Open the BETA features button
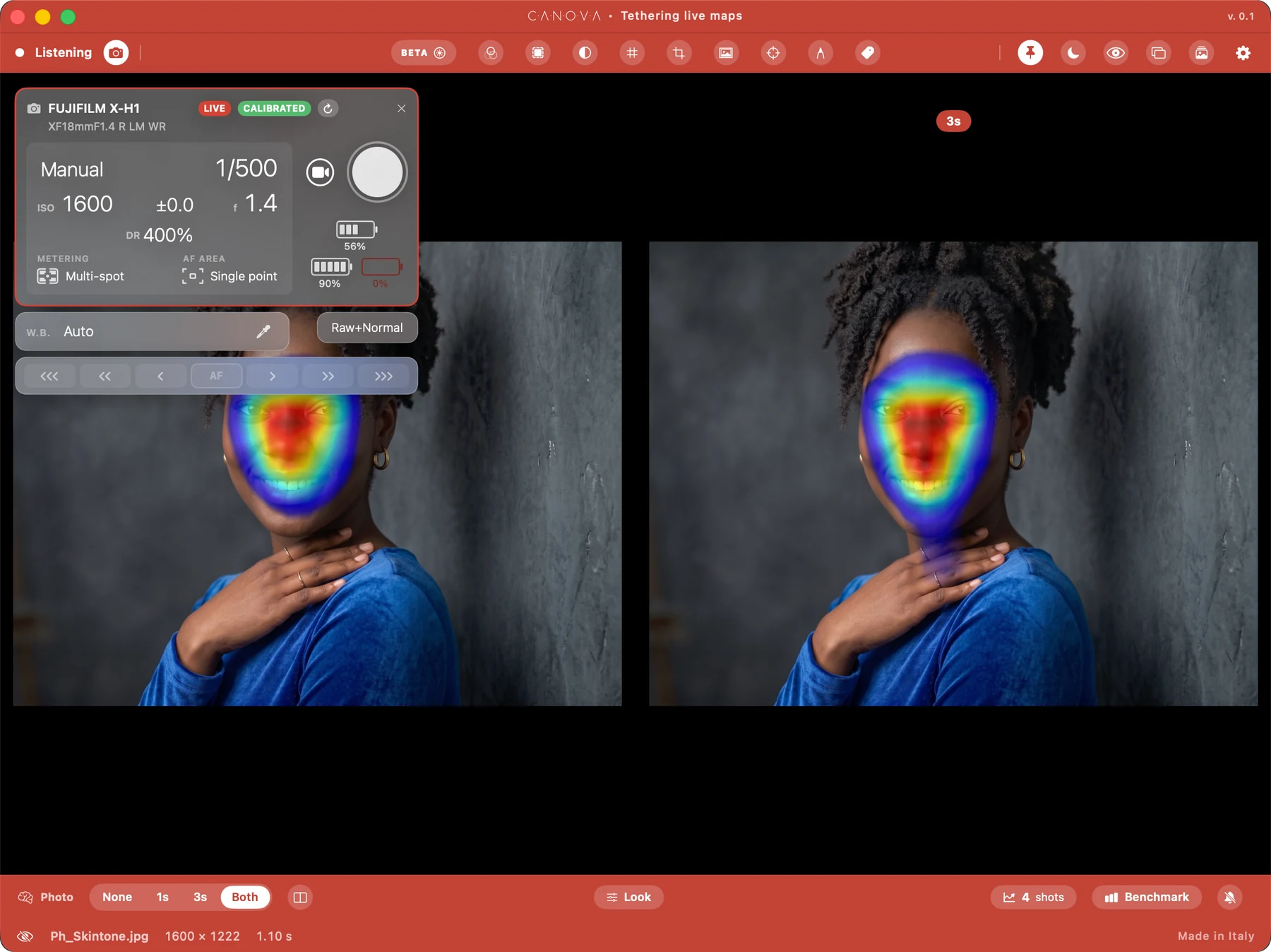Viewport: 1271px width, 952px height. pyautogui.click(x=423, y=53)
